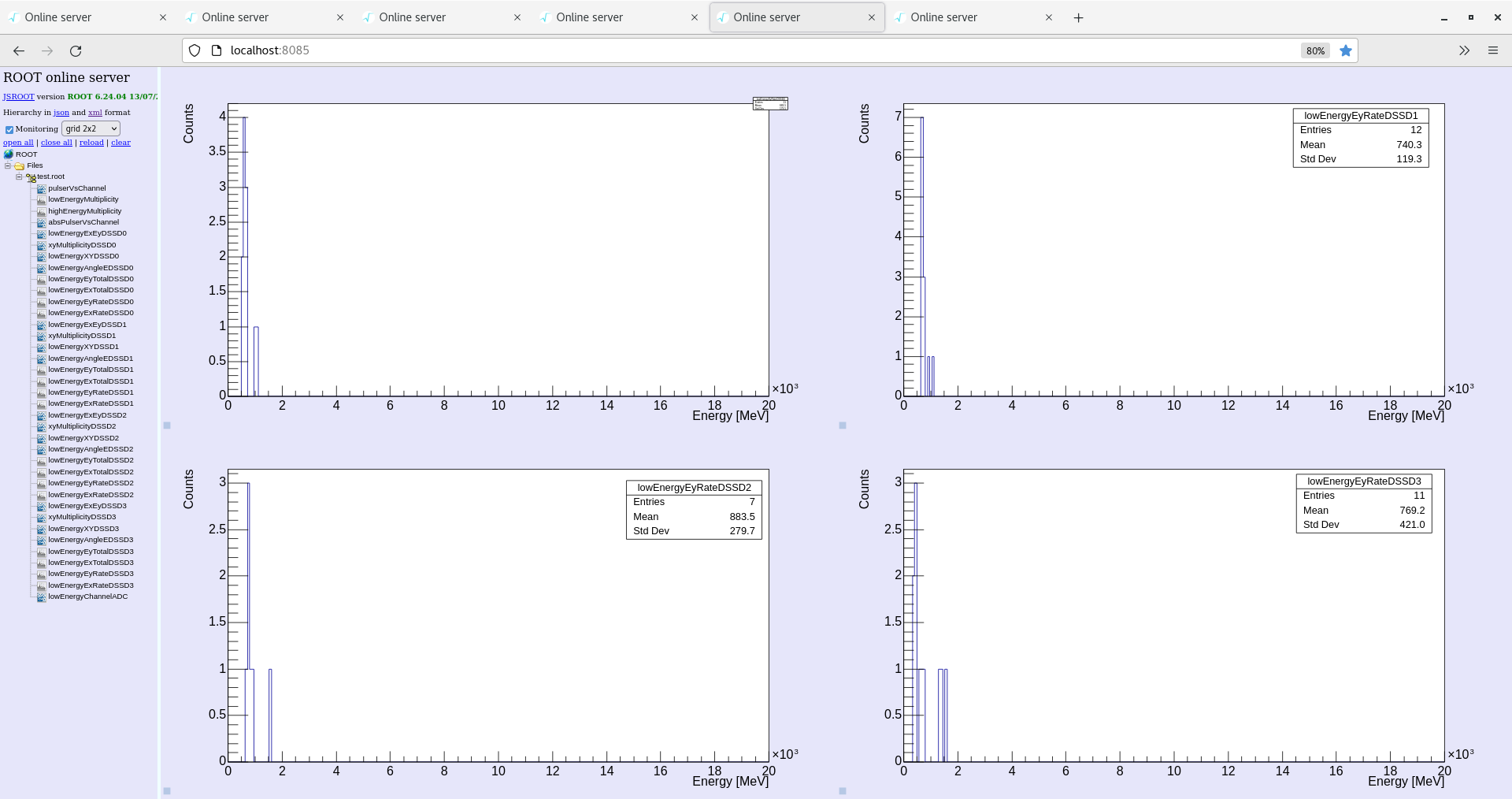Open the Firefox hamburger menu
1512x799 pixels.
pyautogui.click(x=1493, y=50)
